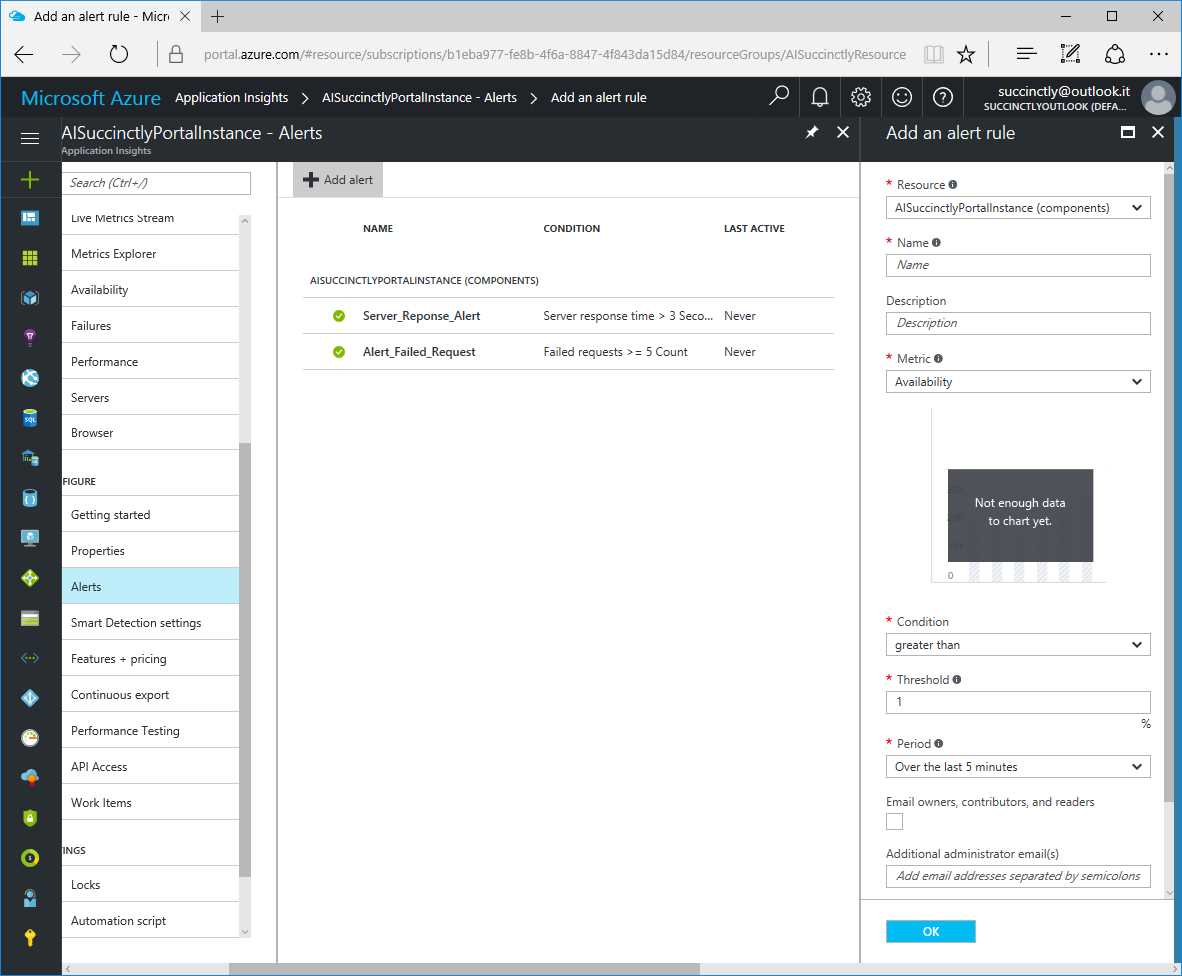Open Automation script menu item
This screenshot has width=1182, height=976.
click(x=150, y=920)
